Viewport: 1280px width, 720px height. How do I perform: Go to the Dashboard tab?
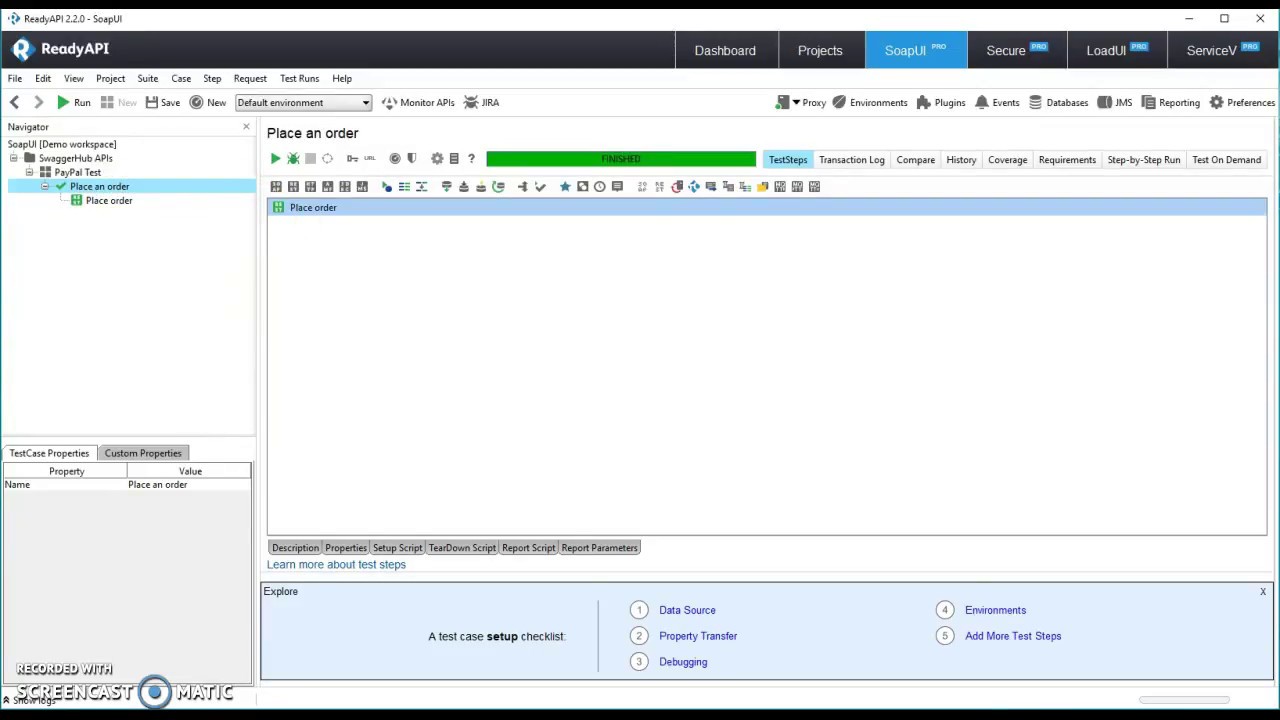click(725, 50)
